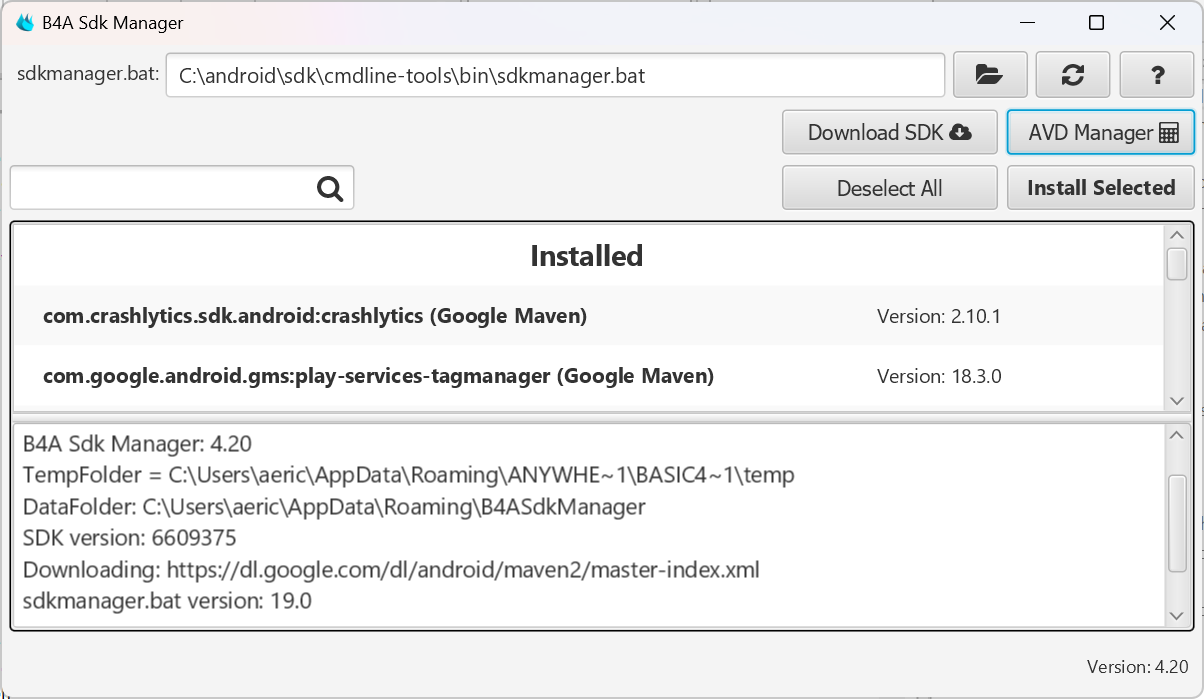Click the 'Installed' section header
This screenshot has height=699, width=1204.
point(587,256)
